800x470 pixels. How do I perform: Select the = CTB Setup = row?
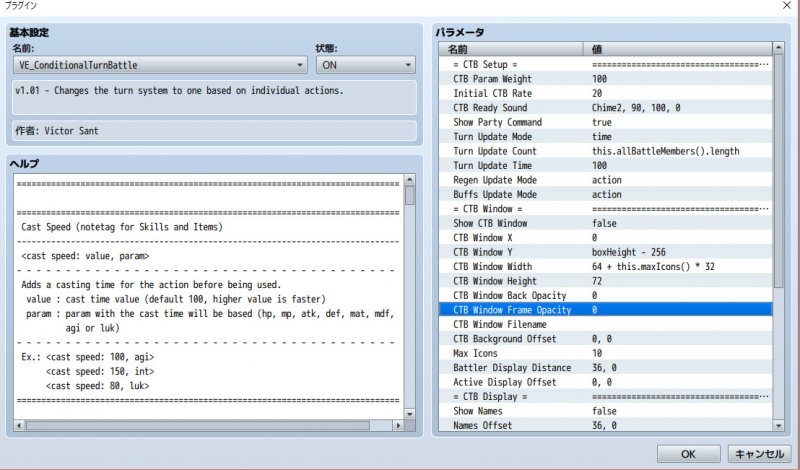pyautogui.click(x=606, y=64)
